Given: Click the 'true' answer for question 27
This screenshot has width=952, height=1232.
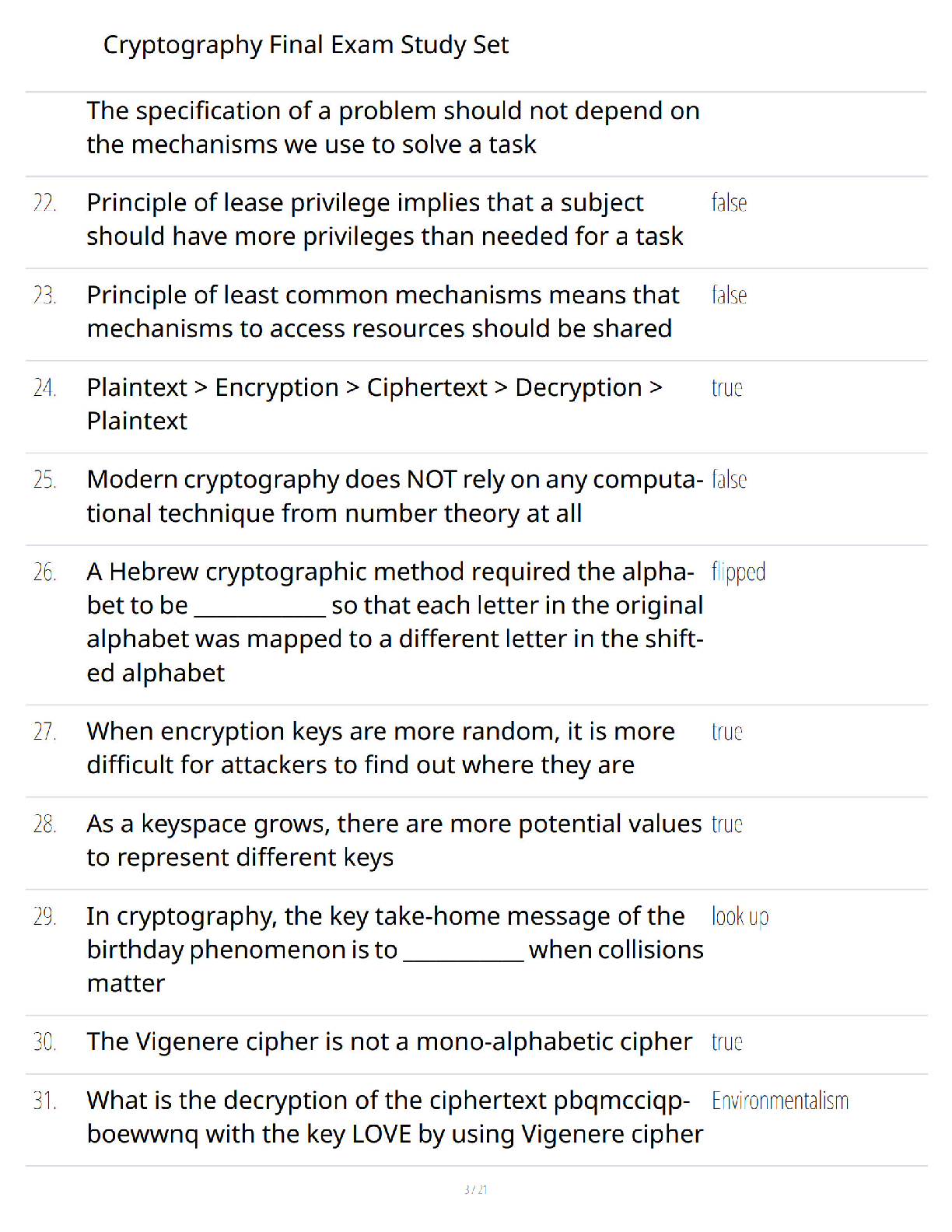Looking at the screenshot, I should click(726, 733).
